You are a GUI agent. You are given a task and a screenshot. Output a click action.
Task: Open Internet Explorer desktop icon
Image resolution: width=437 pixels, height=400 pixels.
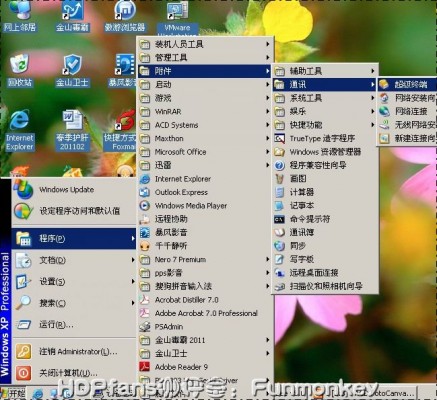tap(20, 130)
